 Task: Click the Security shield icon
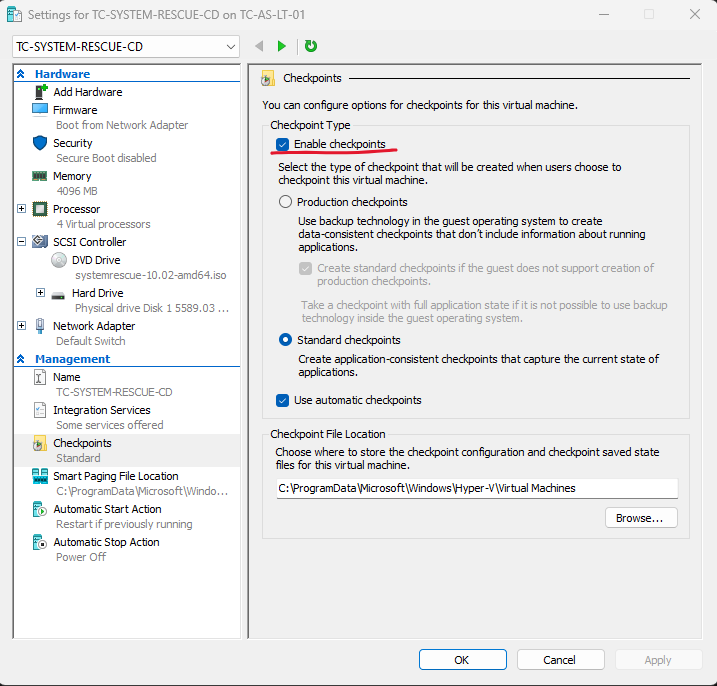tap(40, 143)
